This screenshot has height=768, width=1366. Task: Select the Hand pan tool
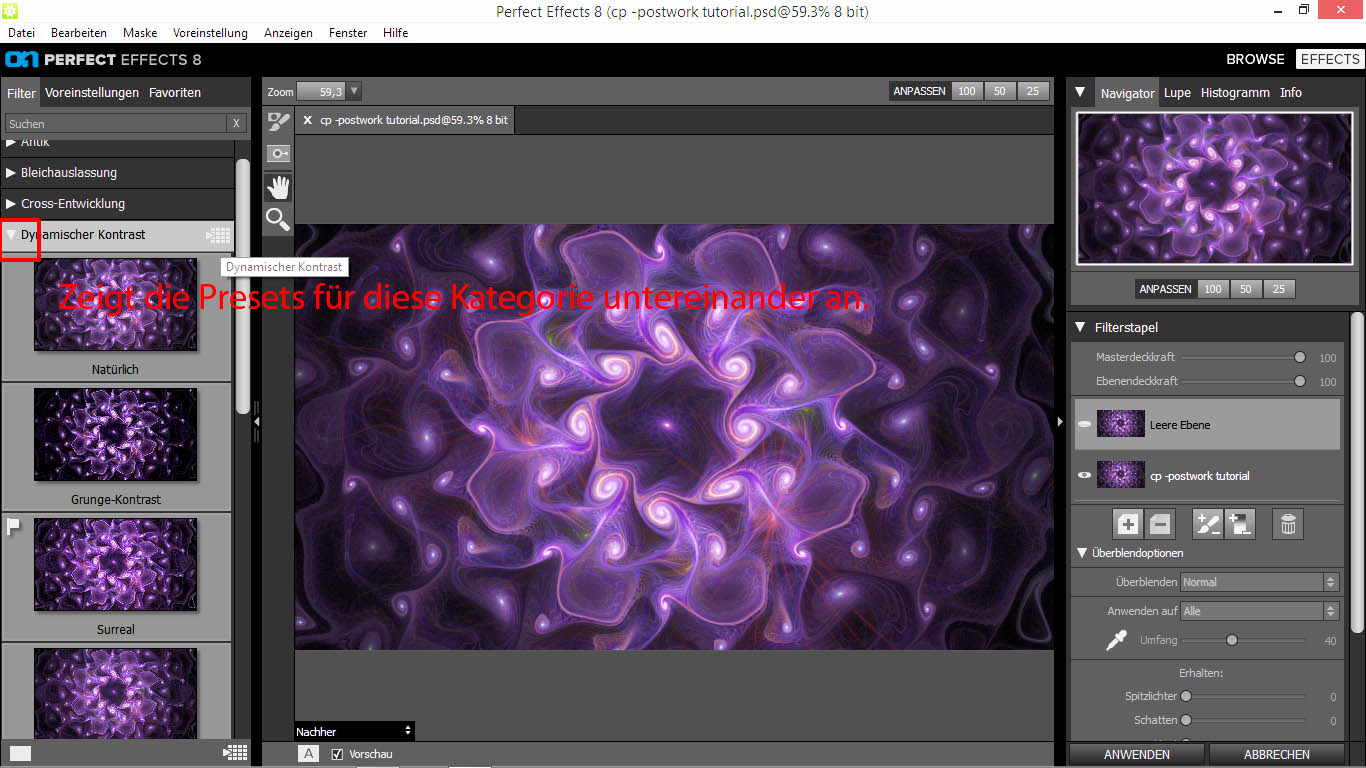pyautogui.click(x=278, y=187)
